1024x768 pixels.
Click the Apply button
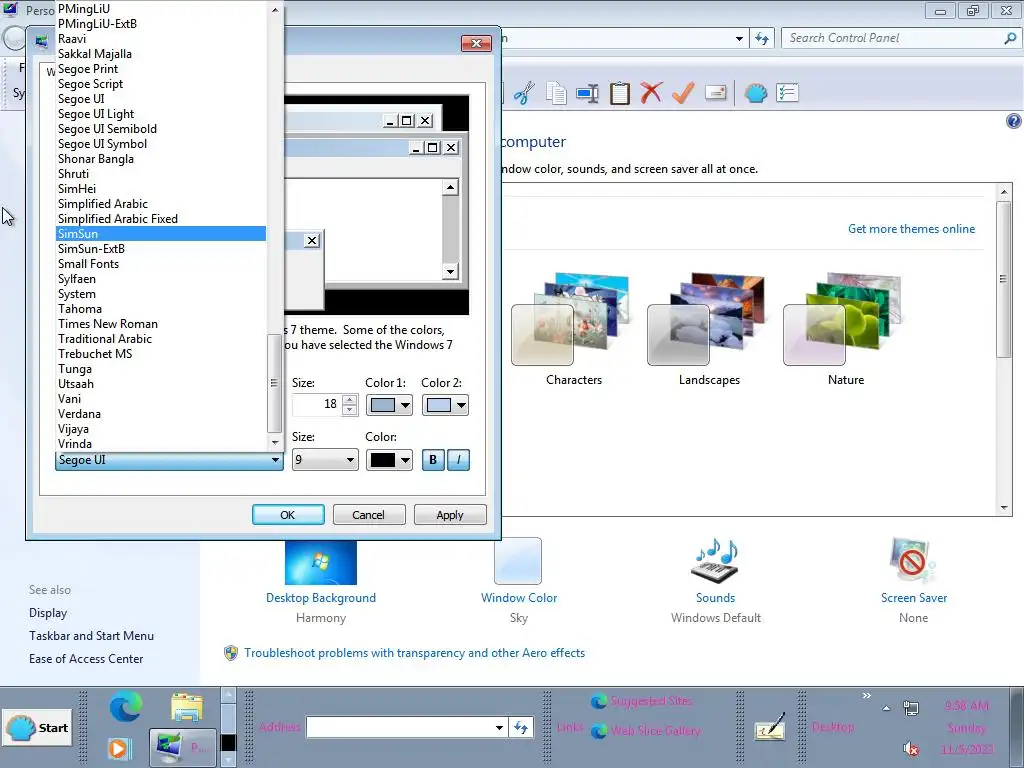(x=450, y=515)
